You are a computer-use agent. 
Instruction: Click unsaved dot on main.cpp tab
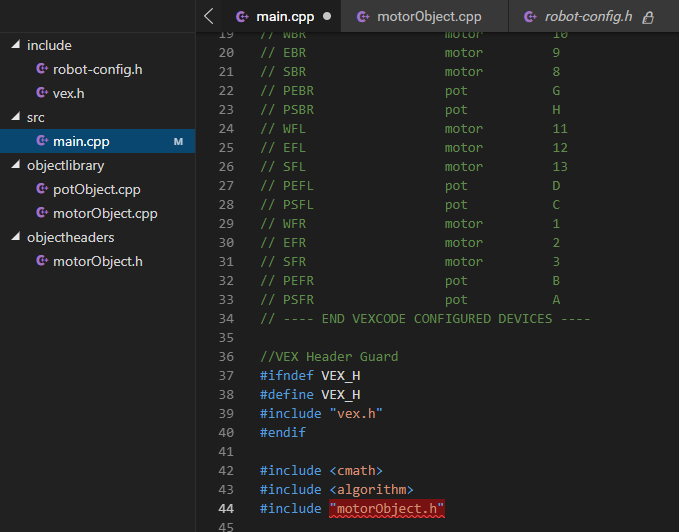pos(327,16)
